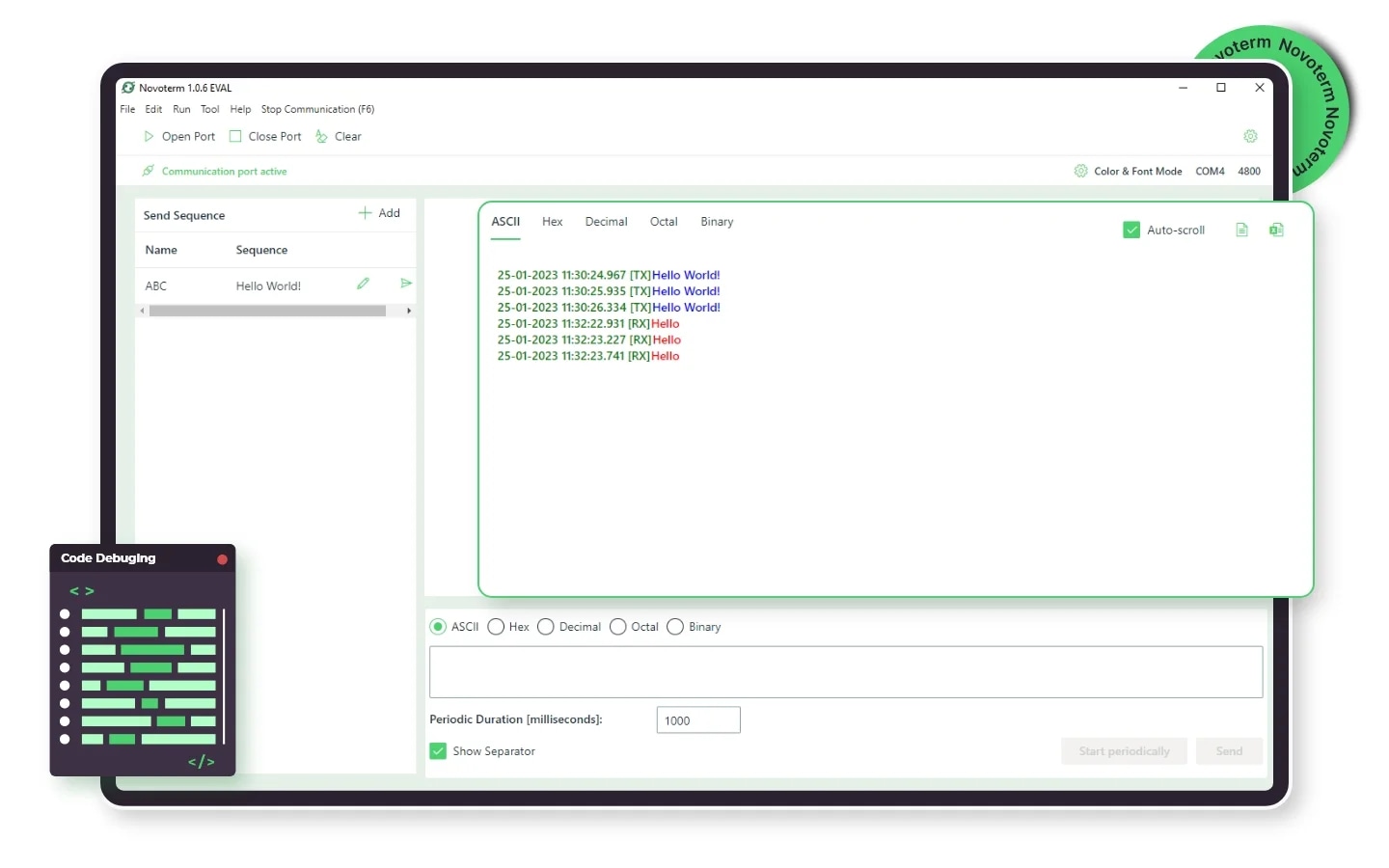The image size is (1389, 868).
Task: Click the message input text box
Action: (846, 672)
